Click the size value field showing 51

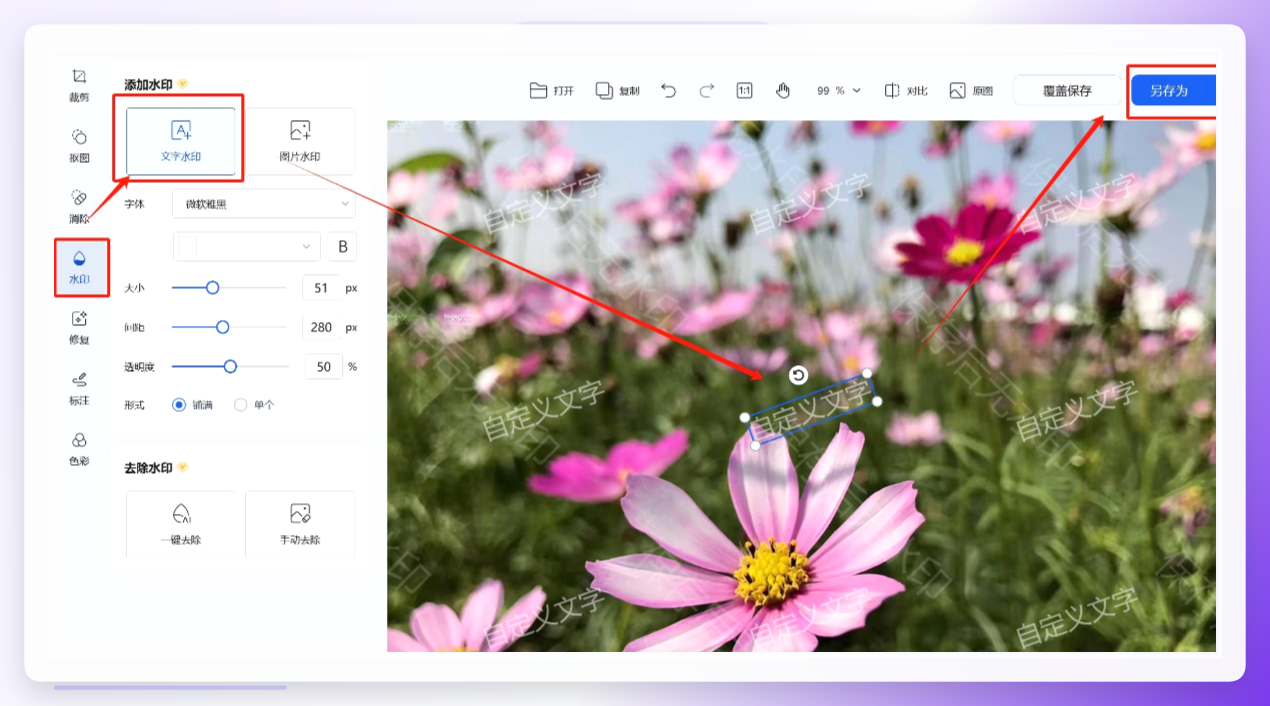pyautogui.click(x=321, y=287)
